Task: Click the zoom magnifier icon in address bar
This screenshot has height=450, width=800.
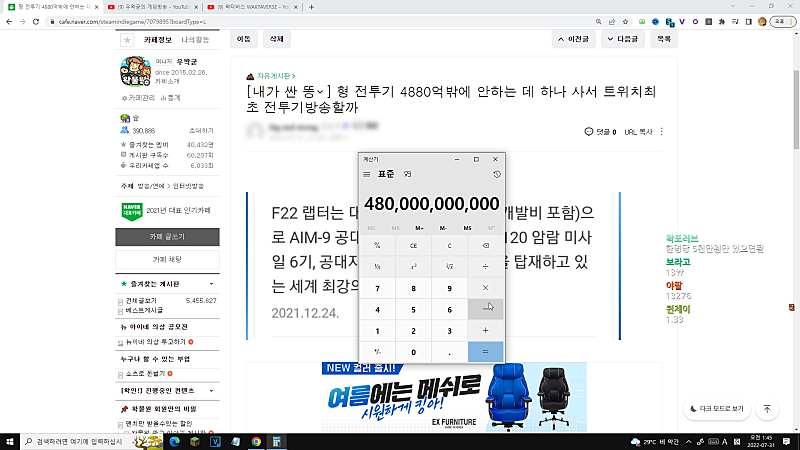Action: pyautogui.click(x=598, y=22)
